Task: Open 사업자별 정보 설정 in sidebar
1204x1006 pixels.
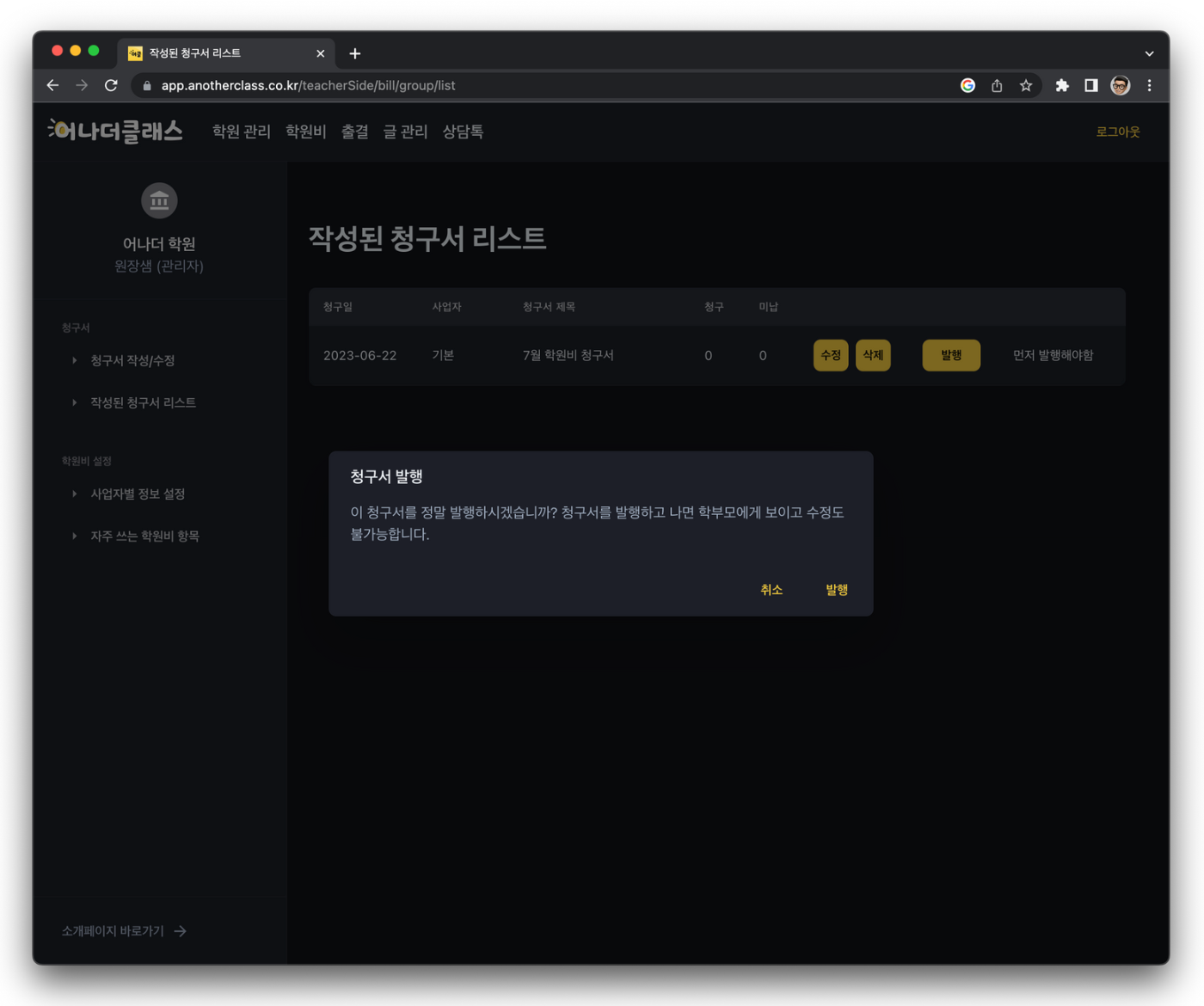Action: click(x=138, y=494)
